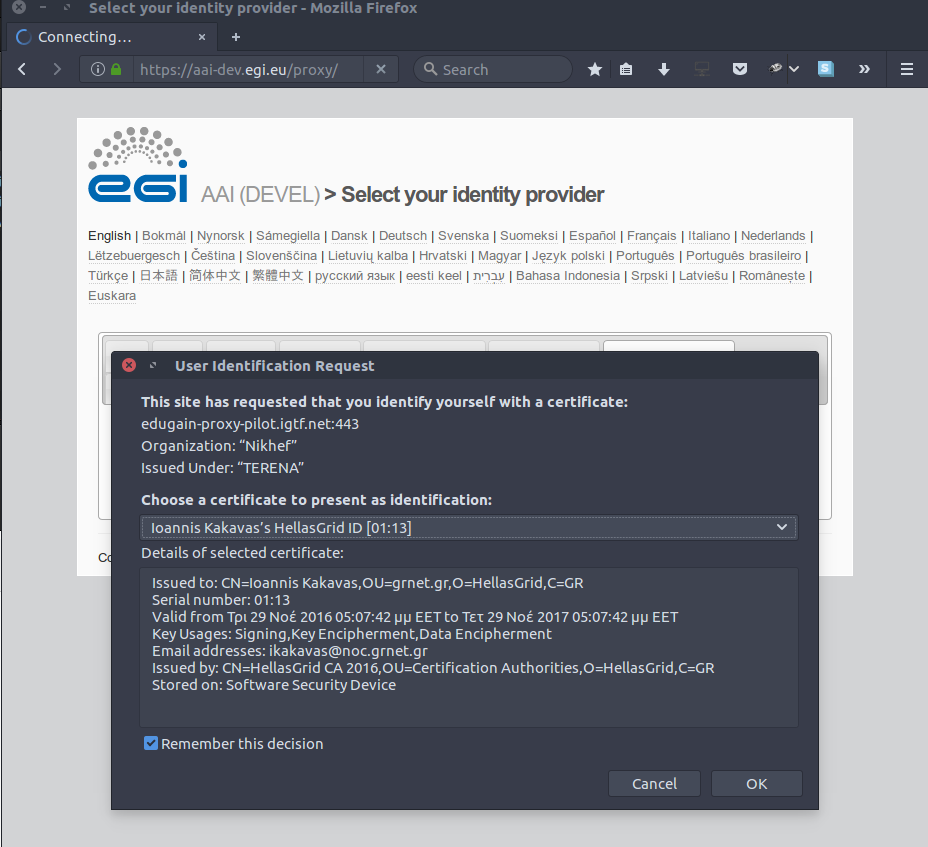Toggle the Remember this decision checkbox
The height and width of the screenshot is (847, 928).
pyautogui.click(x=151, y=743)
